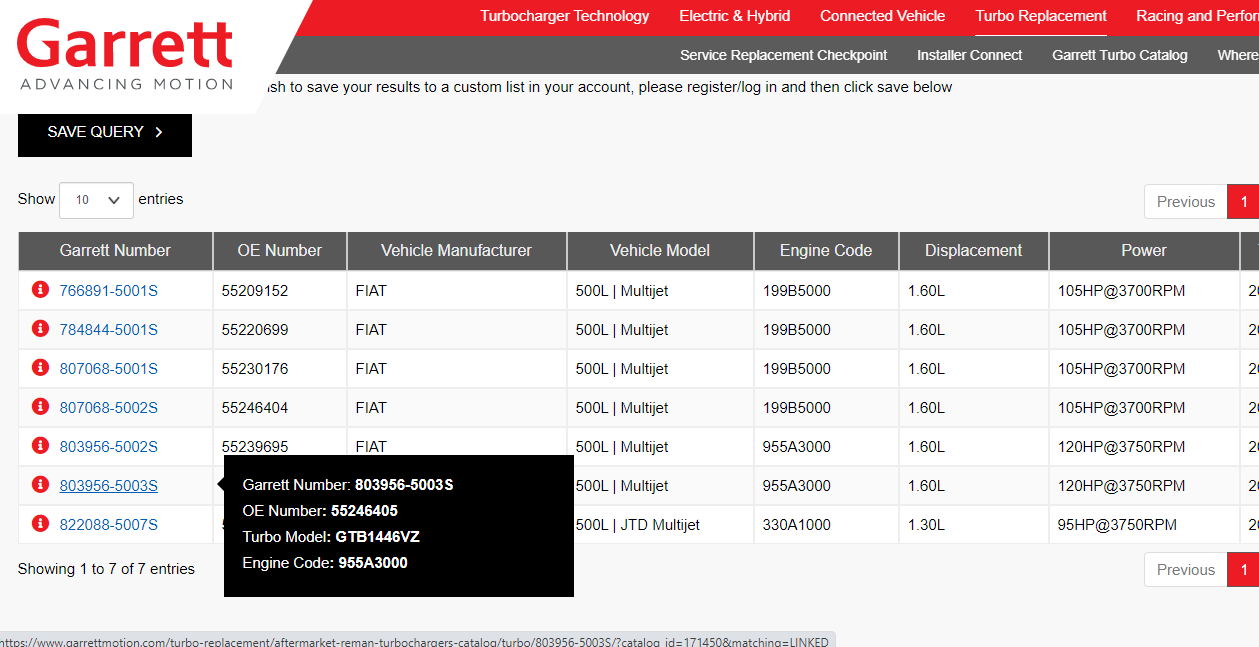Select OE number cell 55220699

[x=280, y=330]
